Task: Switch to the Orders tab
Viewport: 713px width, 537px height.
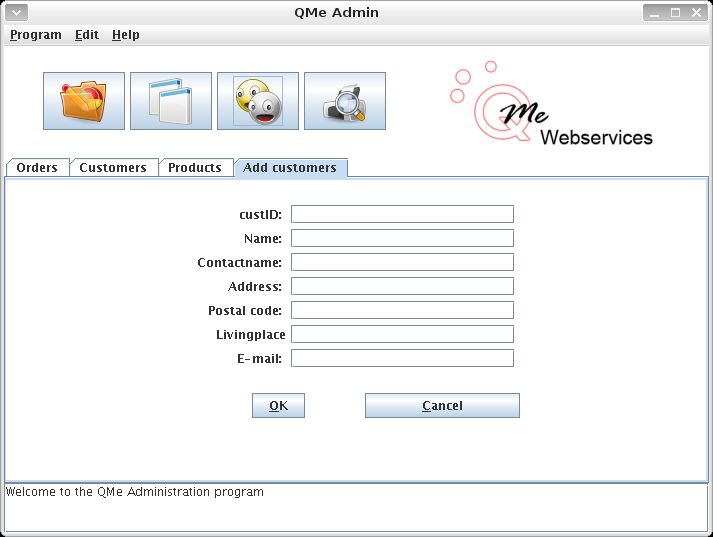Action: tap(37, 168)
